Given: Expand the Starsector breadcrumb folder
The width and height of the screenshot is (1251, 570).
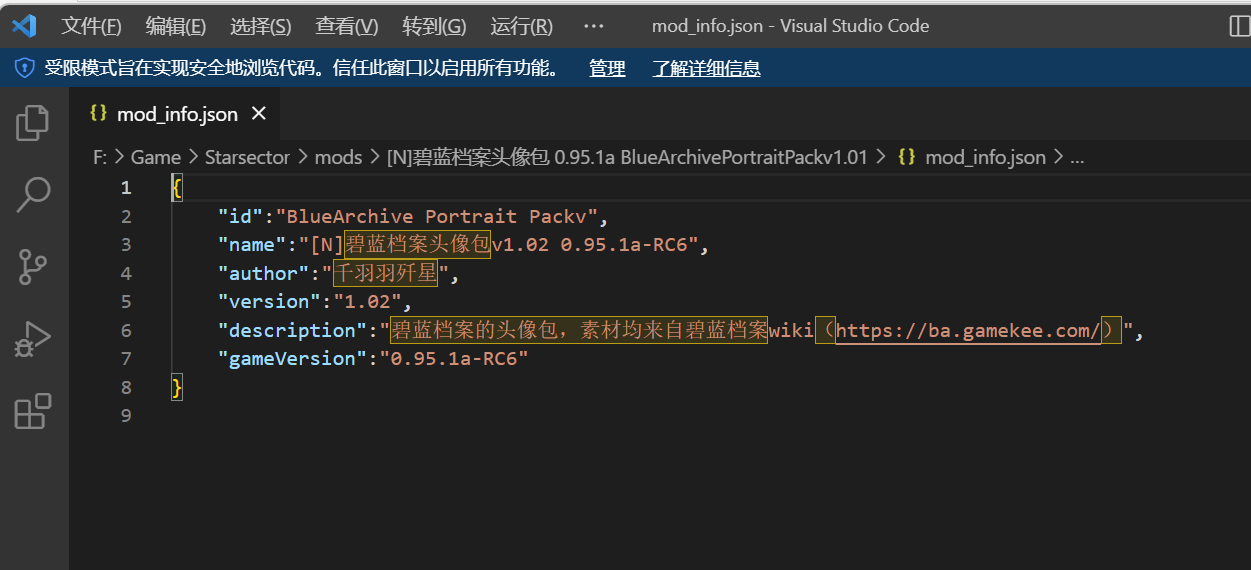Looking at the screenshot, I should (x=247, y=157).
